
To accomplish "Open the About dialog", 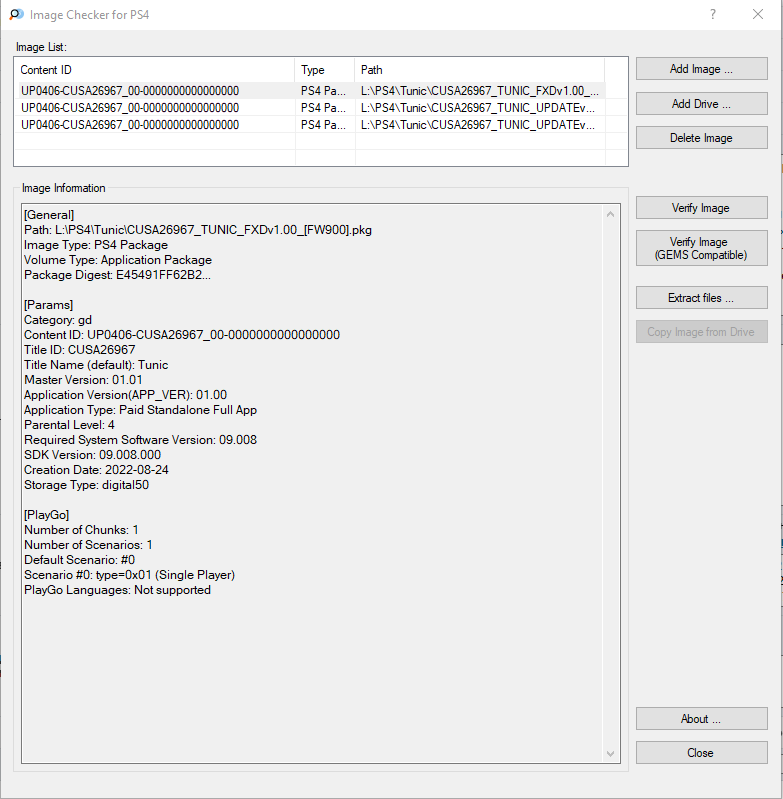I will [x=701, y=718].
